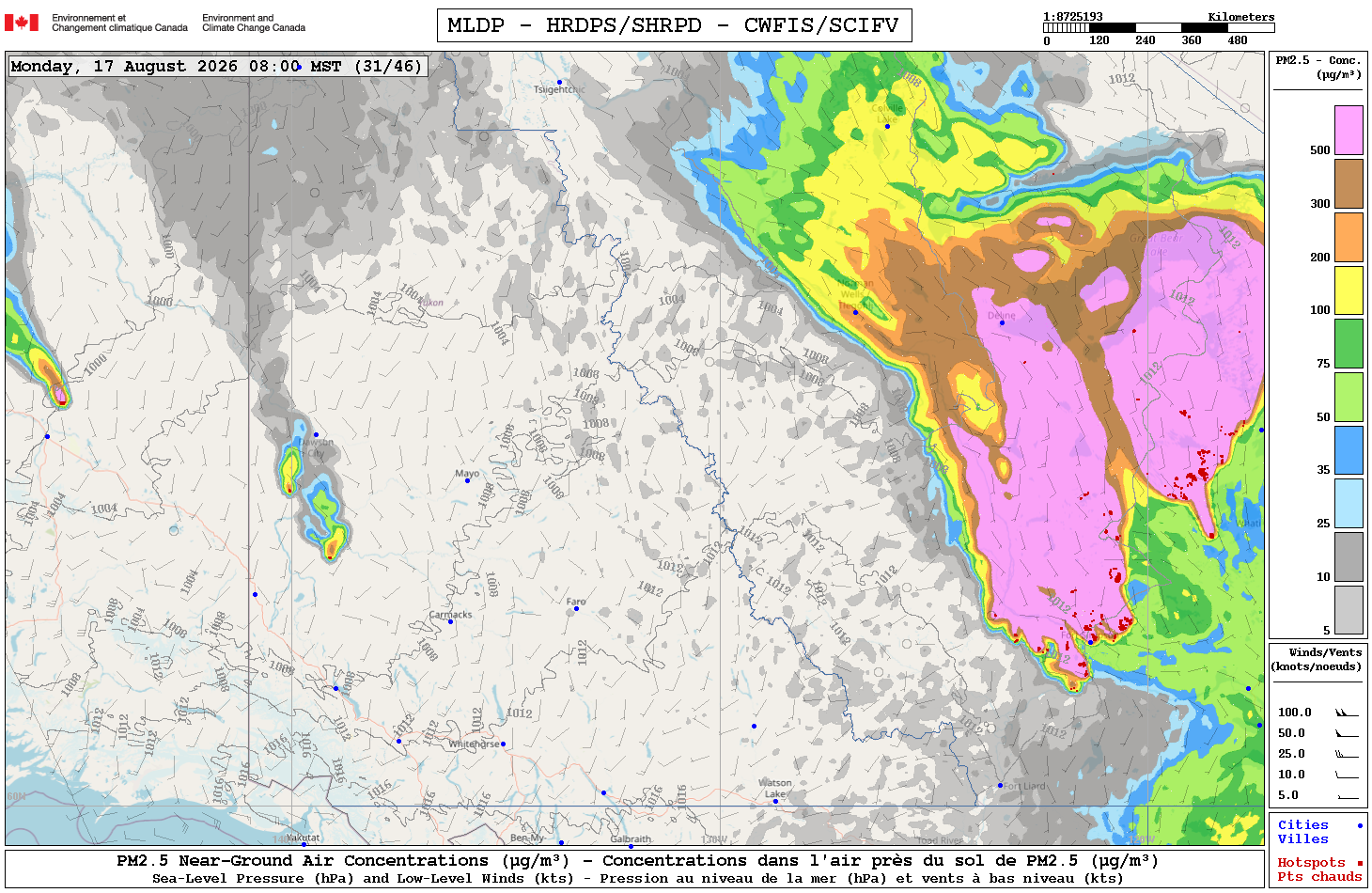This screenshot has height=893, width=1372.
Task: Click the 'Cities Villes' legend label
Action: [1302, 832]
